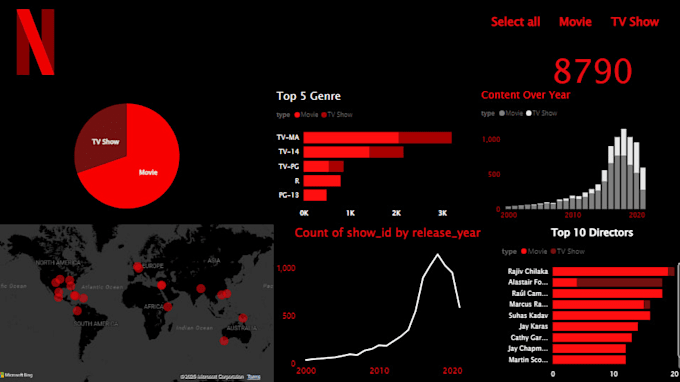Image resolution: width=680 pixels, height=382 pixels.
Task: Click the tallest column in Content Over Year
Action: [624, 169]
